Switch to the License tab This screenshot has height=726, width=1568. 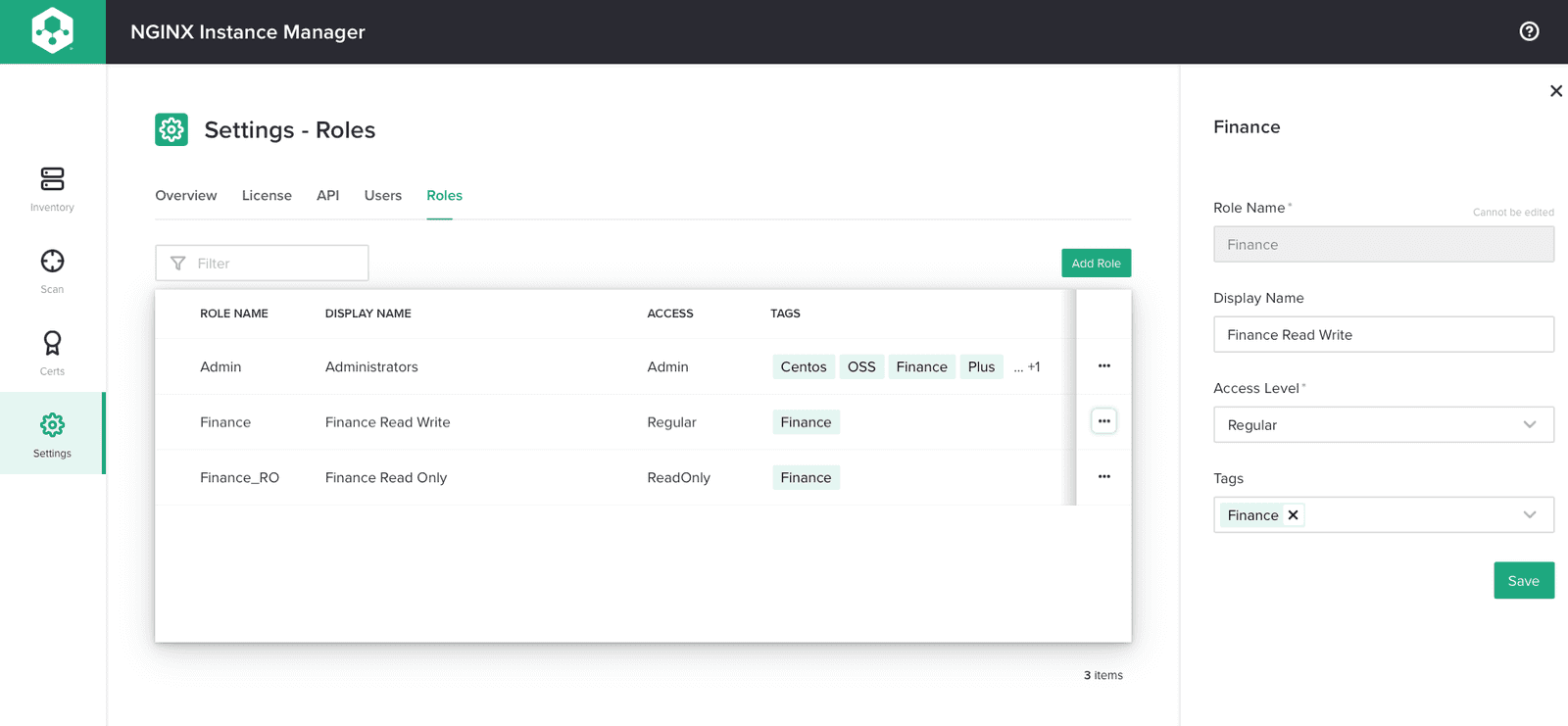click(267, 196)
